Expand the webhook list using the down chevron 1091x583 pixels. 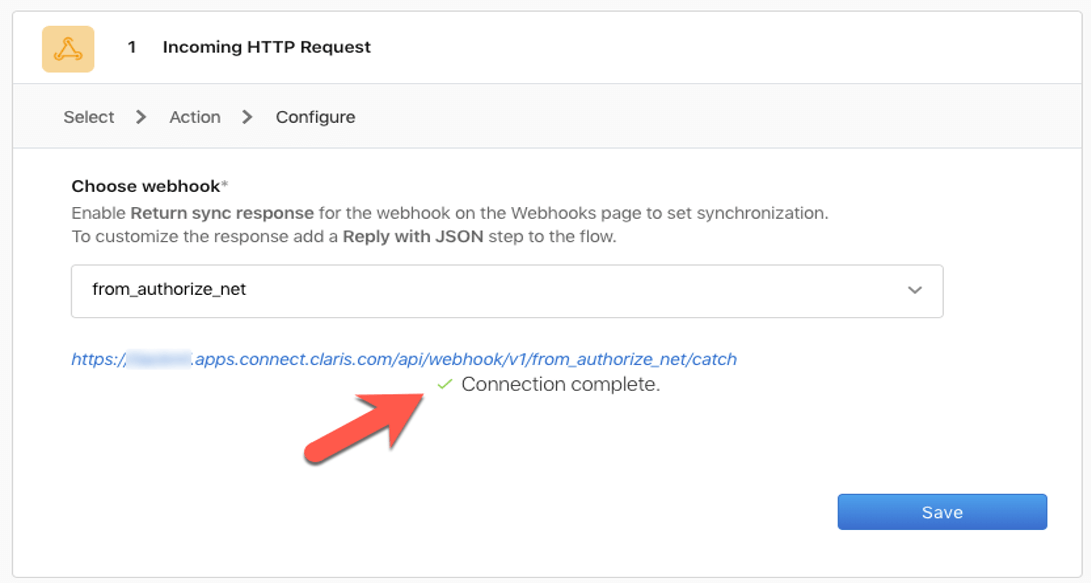(915, 290)
